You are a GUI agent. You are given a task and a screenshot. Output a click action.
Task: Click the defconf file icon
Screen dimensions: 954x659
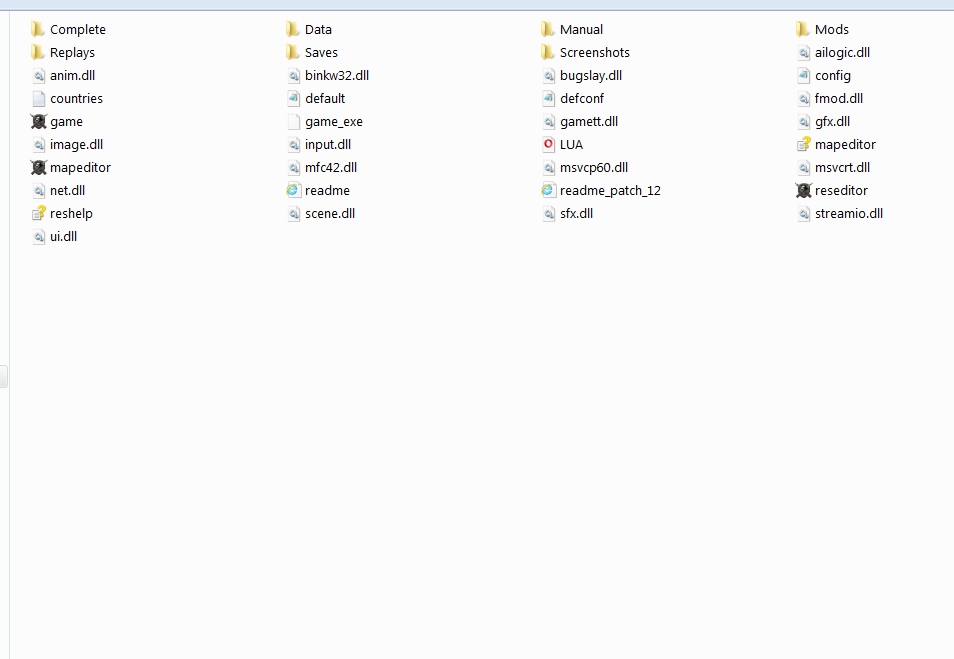click(549, 99)
